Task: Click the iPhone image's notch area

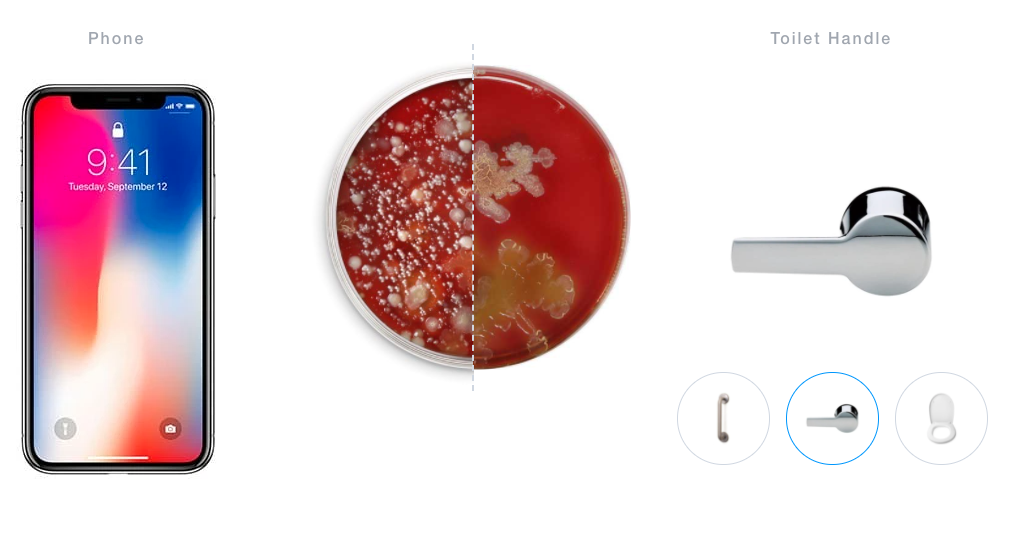Action: point(117,101)
